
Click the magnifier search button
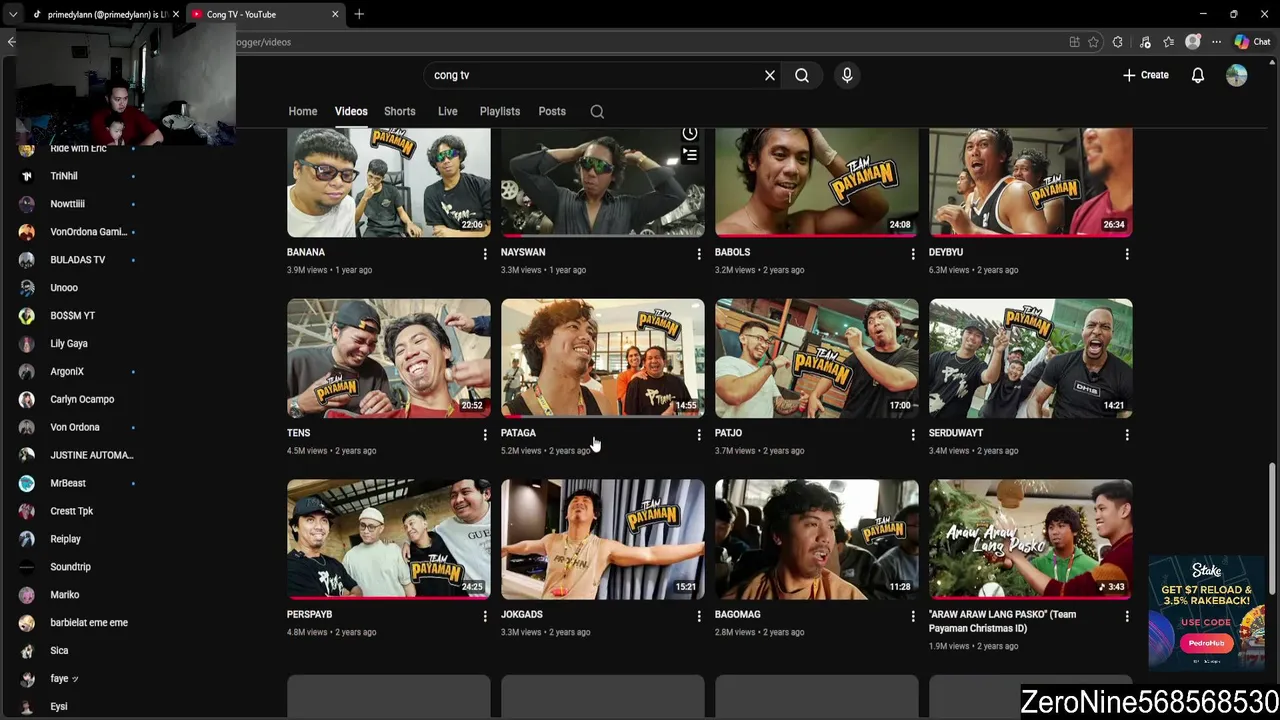pyautogui.click(x=802, y=75)
